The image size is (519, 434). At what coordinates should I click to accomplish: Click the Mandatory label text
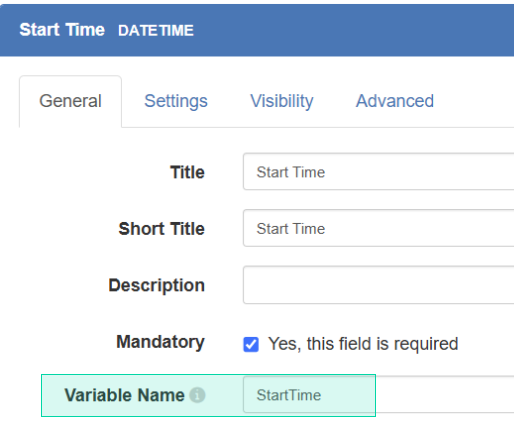pyautogui.click(x=160, y=342)
